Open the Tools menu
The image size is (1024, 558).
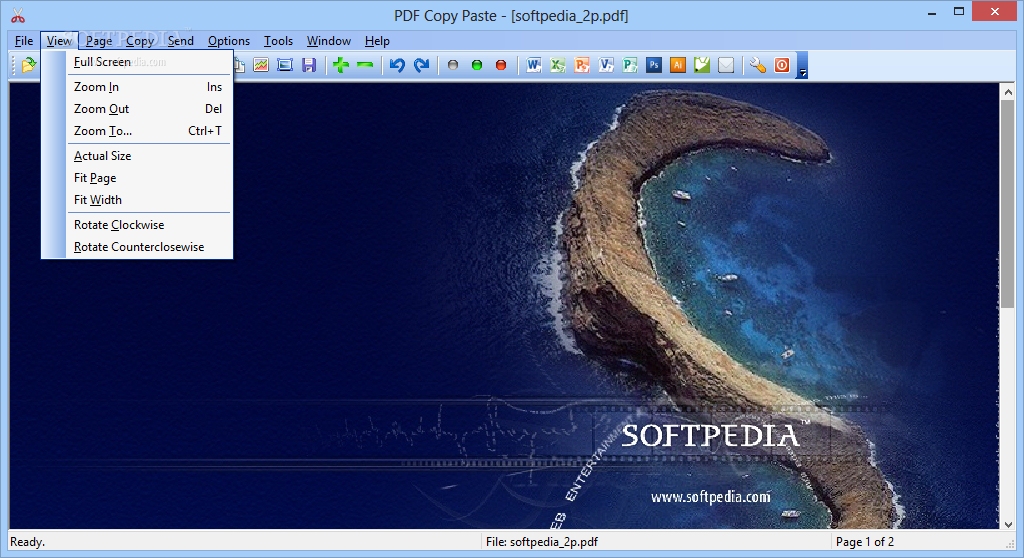278,41
